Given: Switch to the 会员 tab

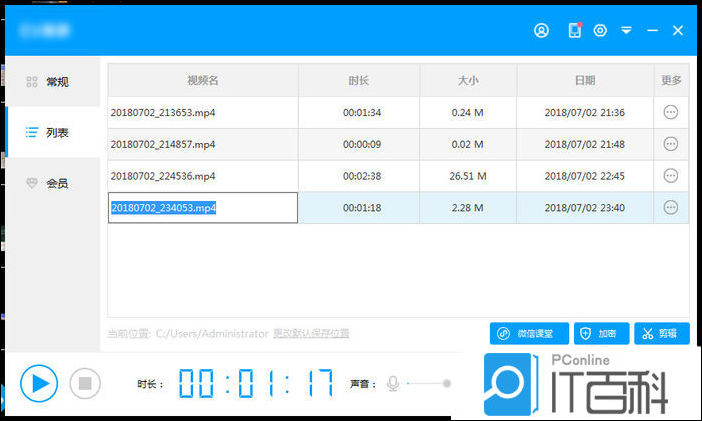Looking at the screenshot, I should (53, 183).
